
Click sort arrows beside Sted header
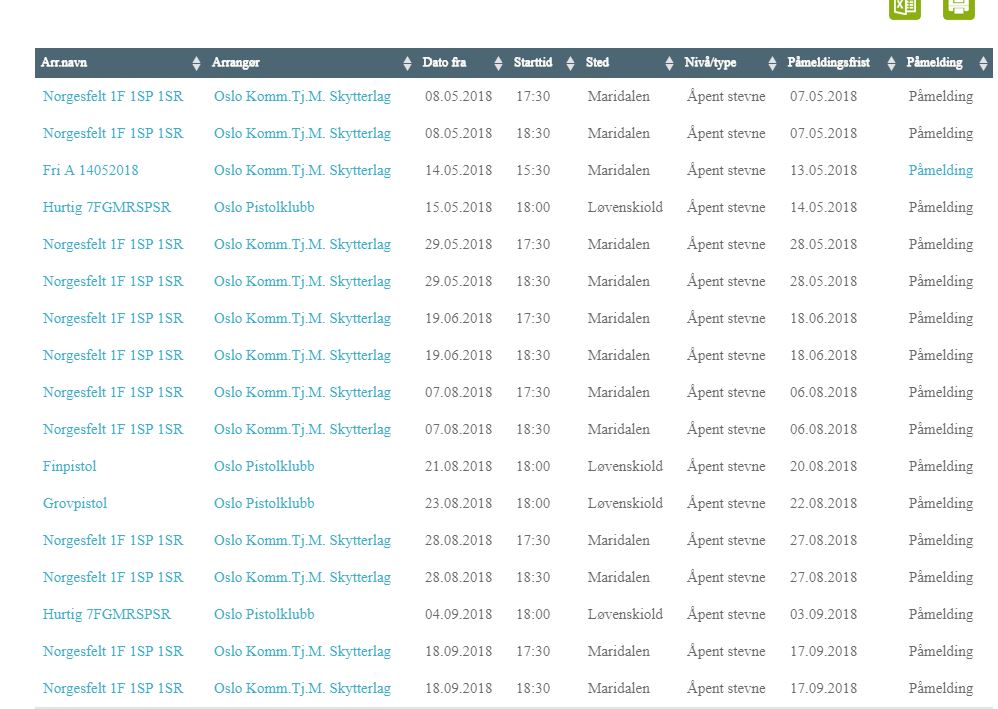670,63
